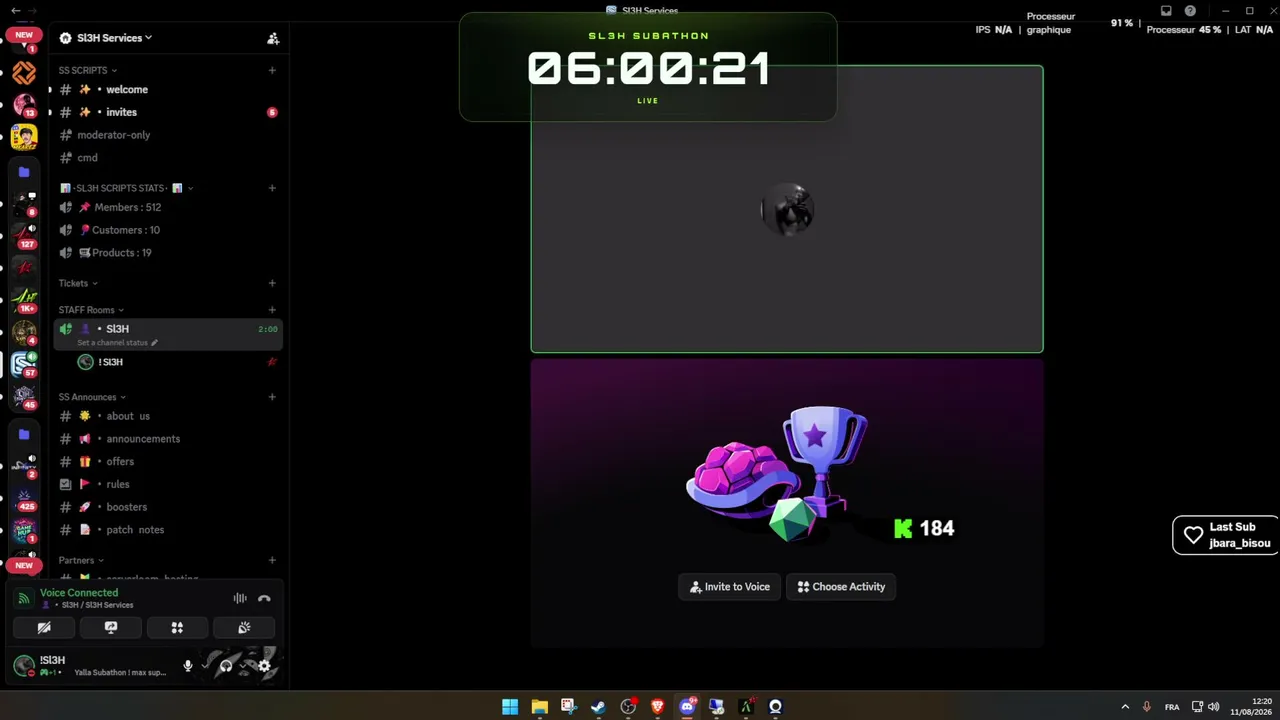
Task: Create a channel in STAFF Rooms
Action: coord(272,310)
